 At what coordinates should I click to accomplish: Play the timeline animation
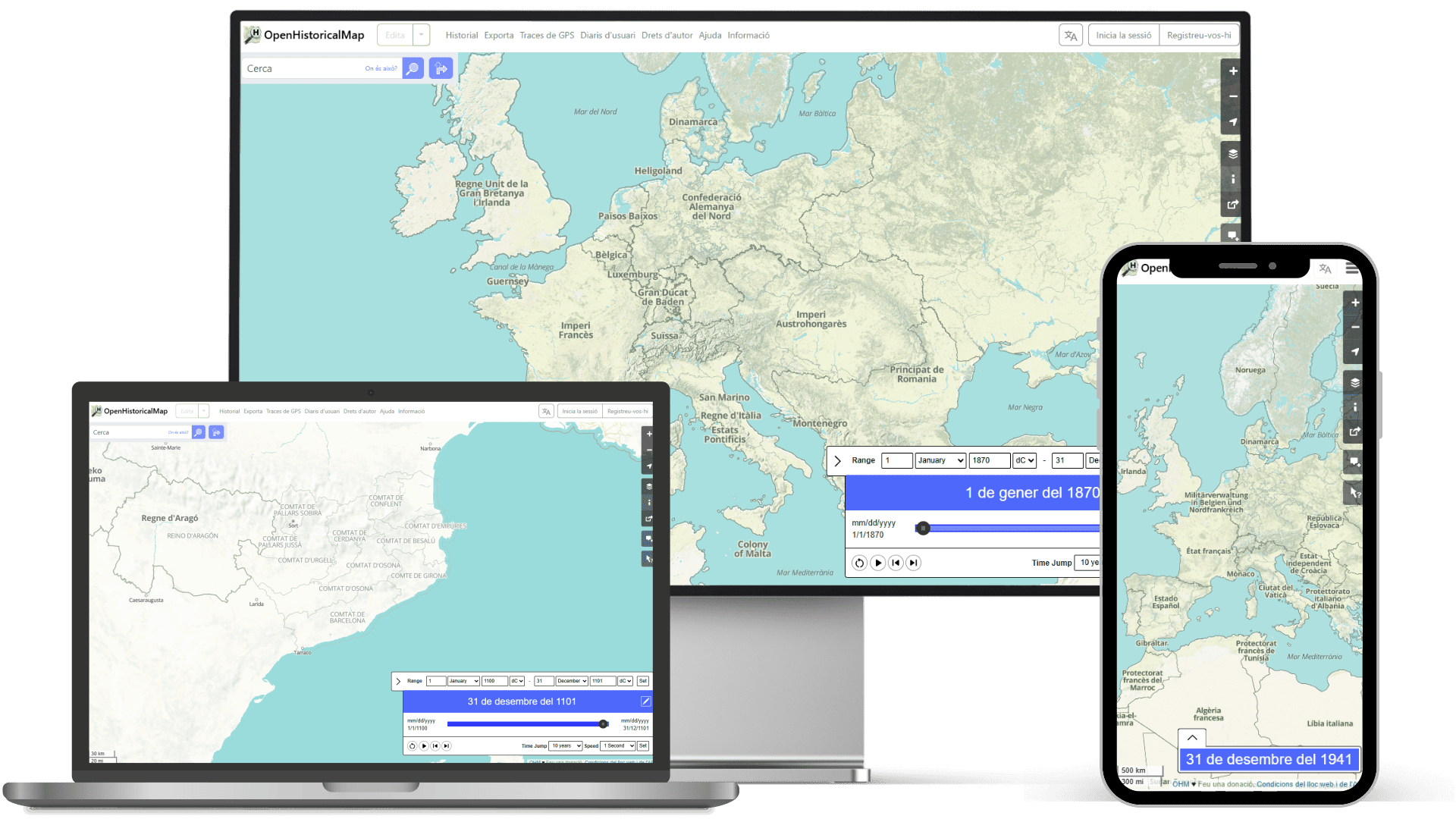tap(877, 562)
